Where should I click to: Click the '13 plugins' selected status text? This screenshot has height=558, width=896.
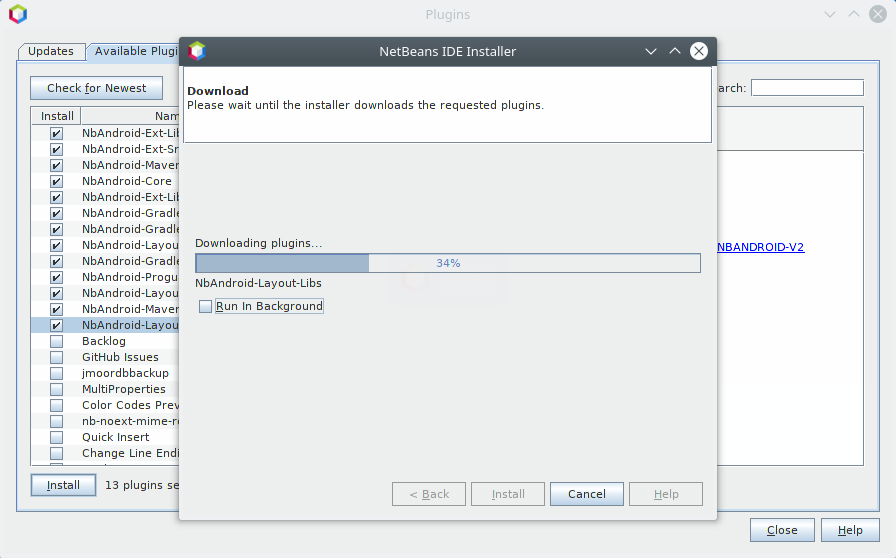click(142, 485)
